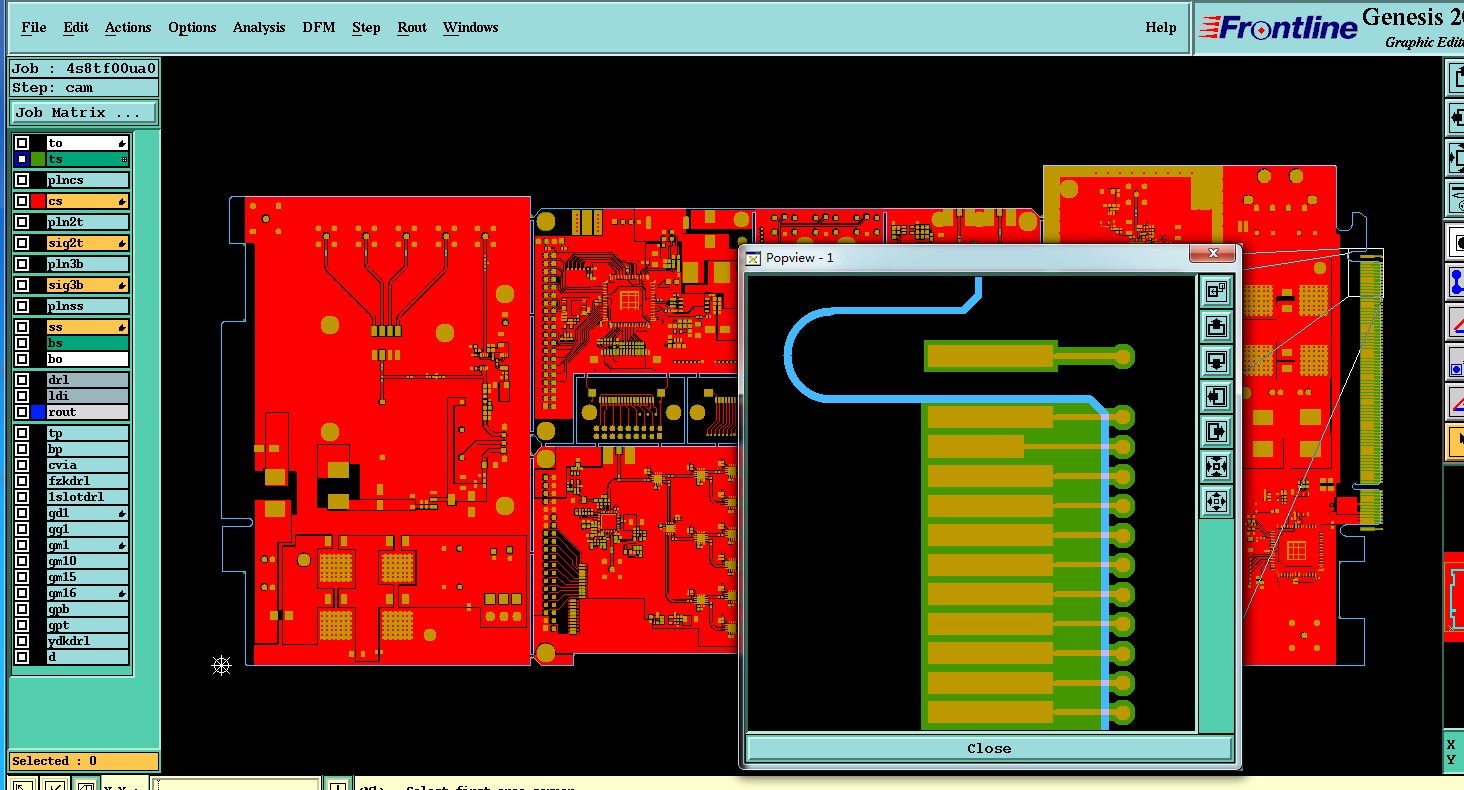Click the 'Selected : 0' status field
Viewport: 1464px width, 790px height.
(84, 761)
